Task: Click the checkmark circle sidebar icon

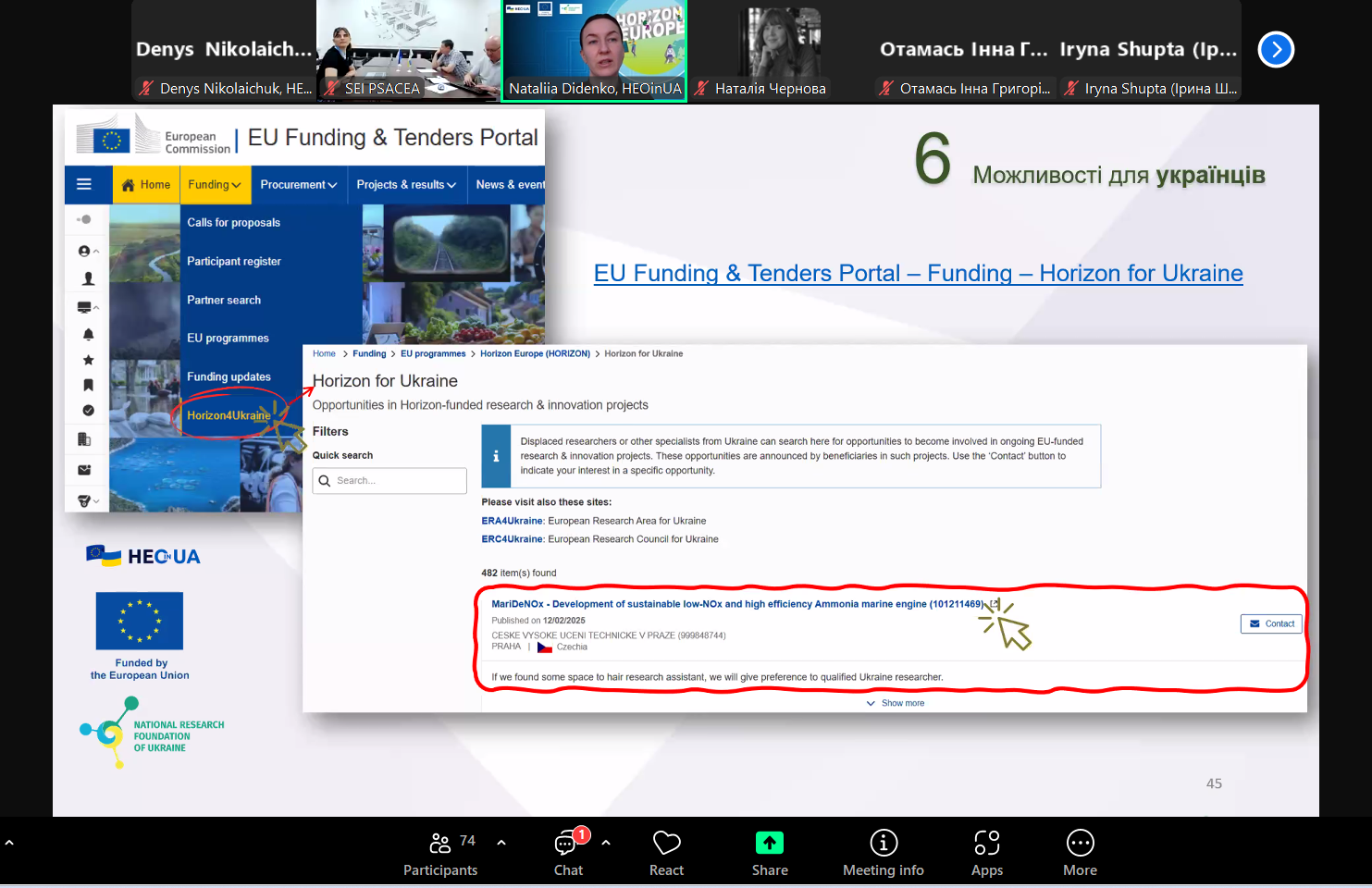Action: click(x=88, y=410)
